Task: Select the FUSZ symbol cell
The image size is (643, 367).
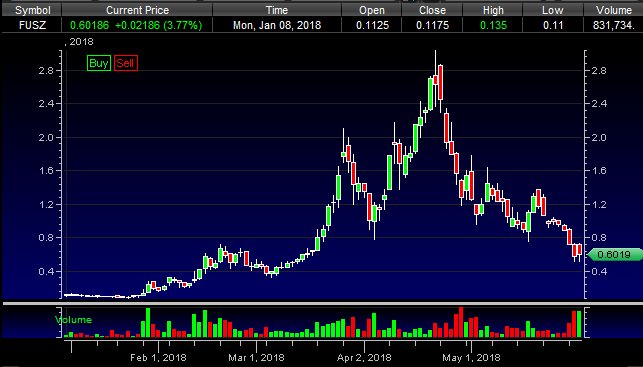Action: coord(32,25)
